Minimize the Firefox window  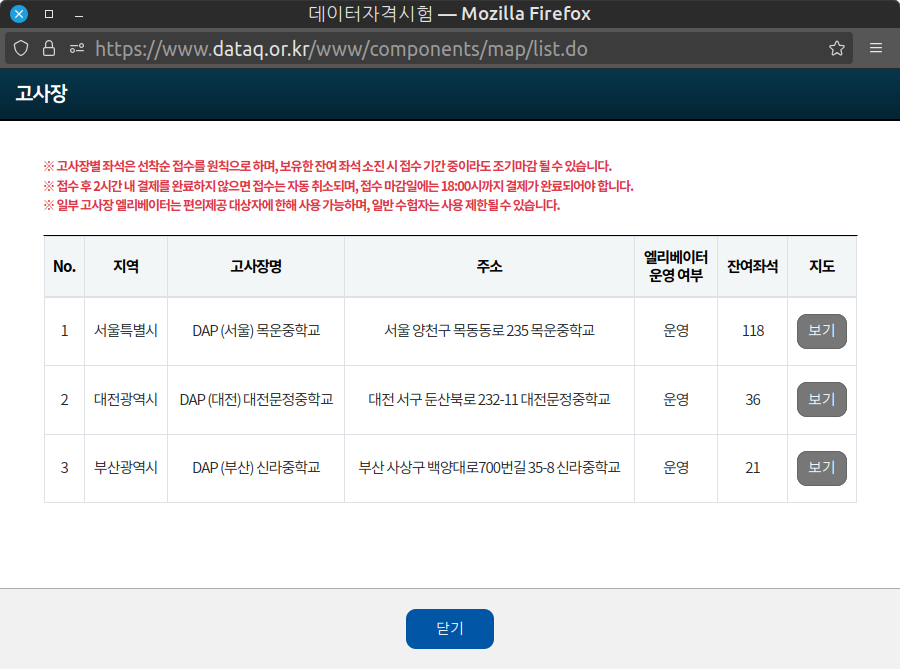79,15
